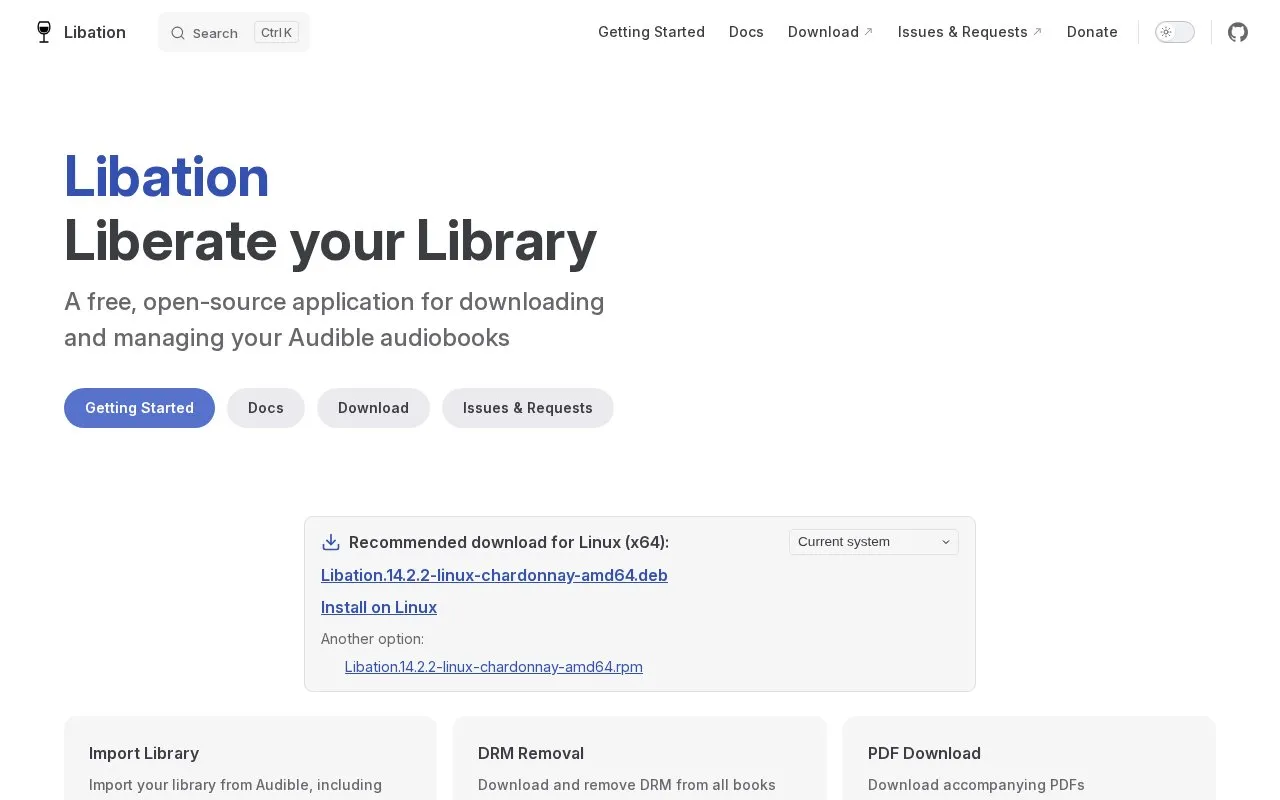The width and height of the screenshot is (1280, 800).
Task: Open Docs in top navigation
Action: coord(746,32)
